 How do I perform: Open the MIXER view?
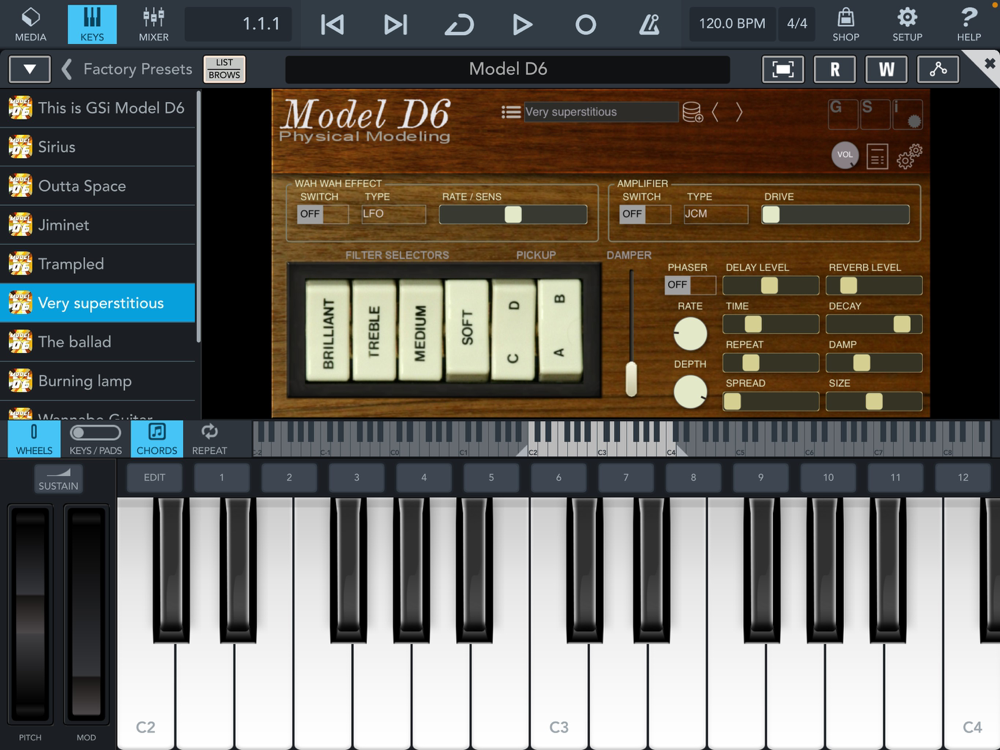(154, 24)
